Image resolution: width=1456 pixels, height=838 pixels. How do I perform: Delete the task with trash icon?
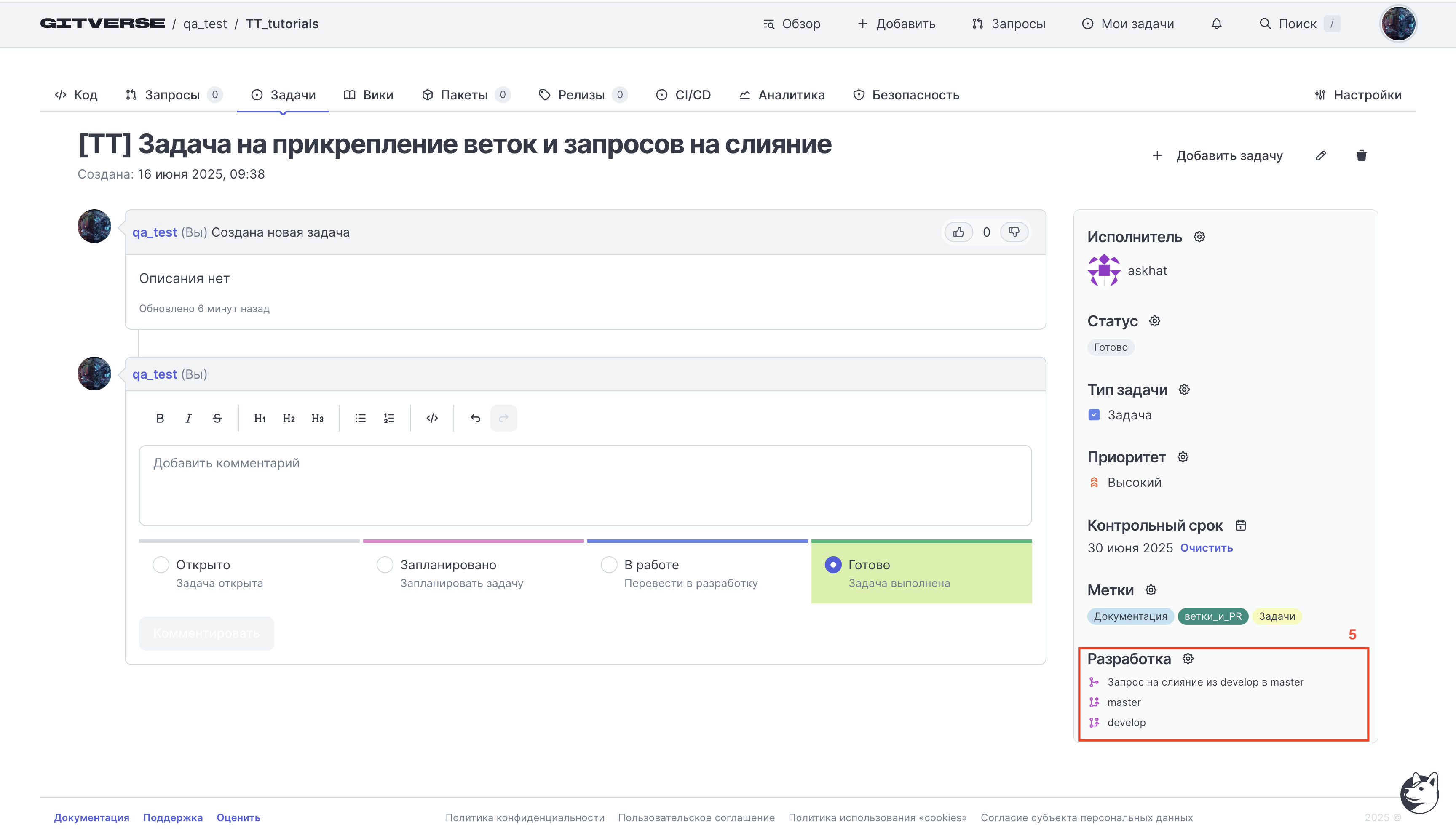click(1361, 155)
